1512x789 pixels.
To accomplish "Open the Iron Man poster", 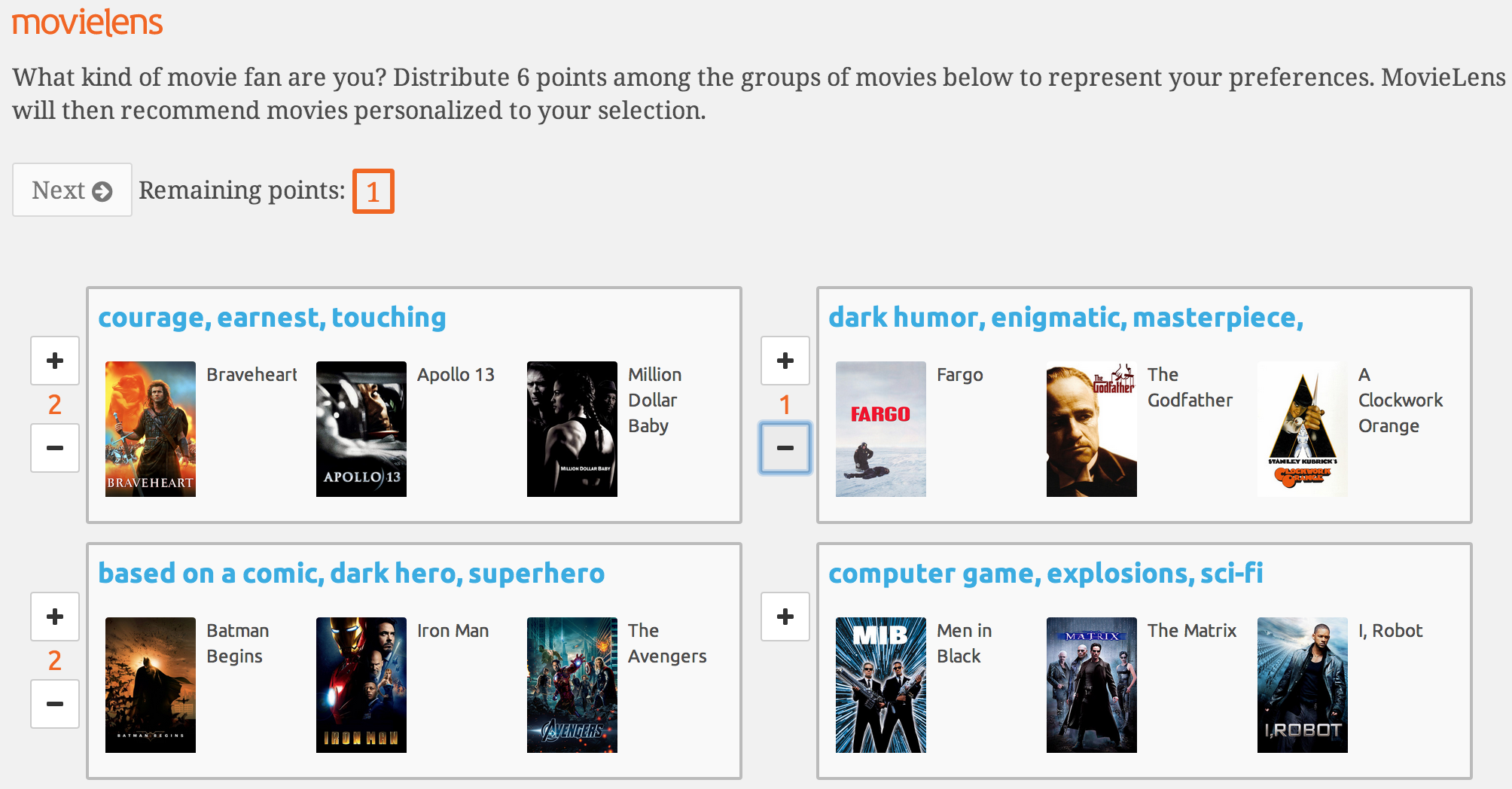I will 361,685.
